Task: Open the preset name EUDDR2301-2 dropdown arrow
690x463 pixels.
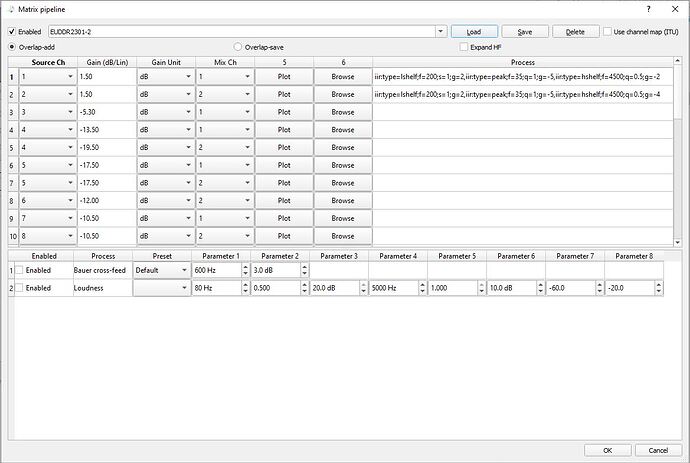Action: click(440, 32)
